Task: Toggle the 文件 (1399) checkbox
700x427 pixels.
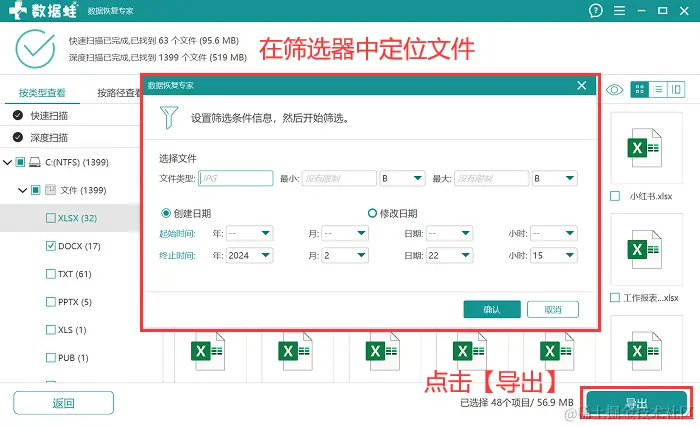Action: (x=35, y=190)
